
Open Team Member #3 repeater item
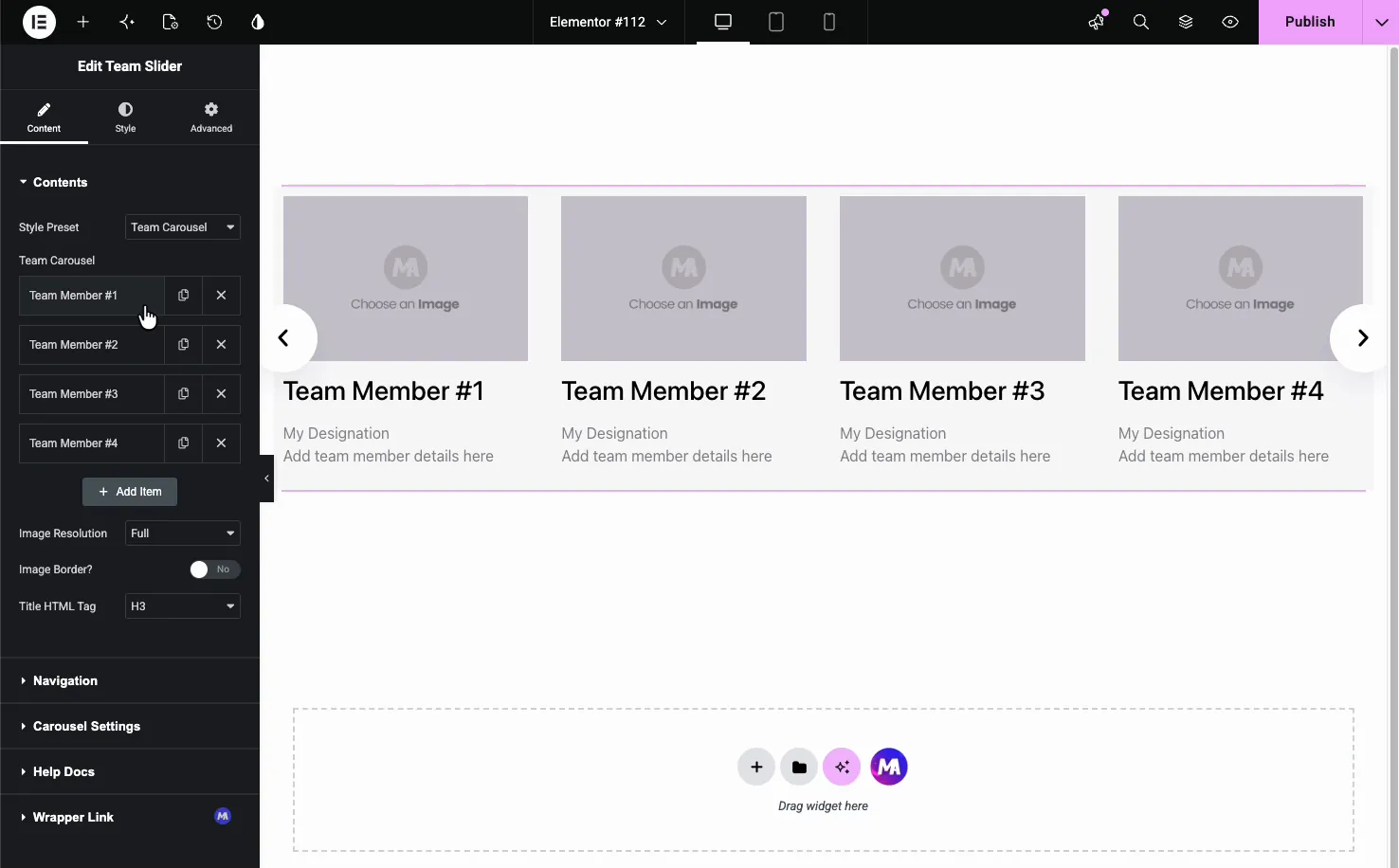(x=92, y=394)
